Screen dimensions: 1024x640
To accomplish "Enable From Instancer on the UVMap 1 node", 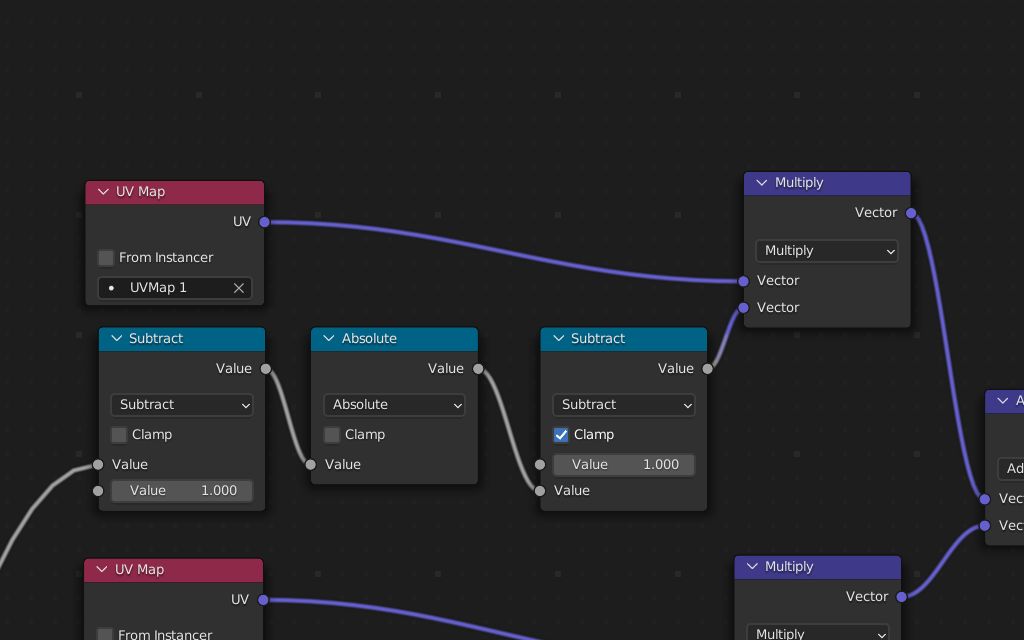I will click(x=106, y=257).
